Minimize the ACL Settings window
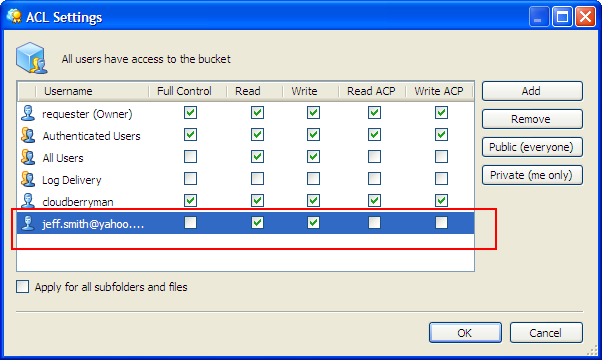 click(538, 17)
